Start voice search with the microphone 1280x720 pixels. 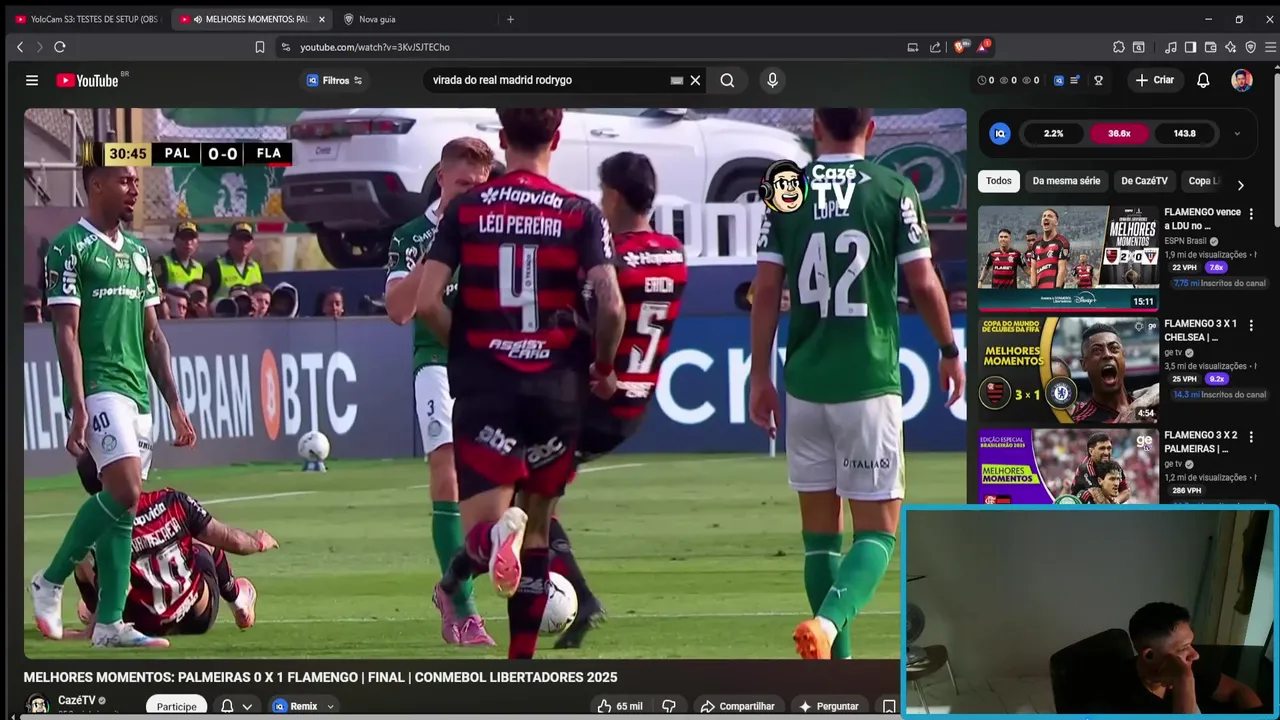coord(772,80)
